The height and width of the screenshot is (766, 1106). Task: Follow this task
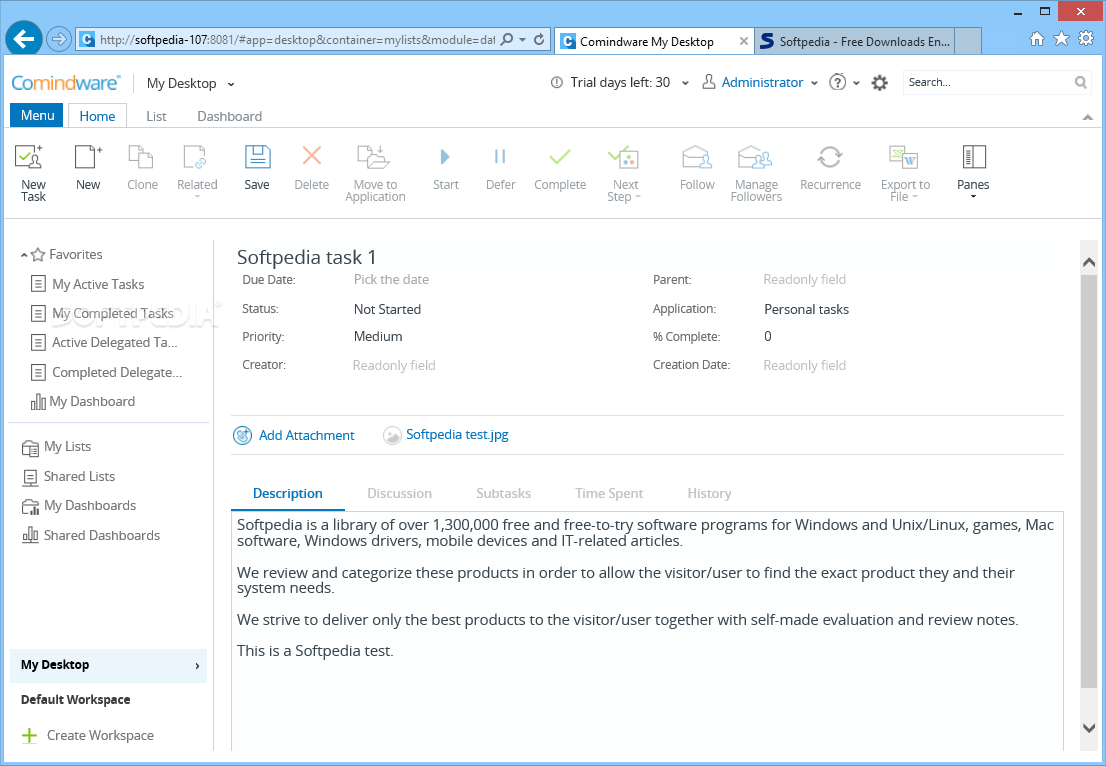pyautogui.click(x=697, y=167)
